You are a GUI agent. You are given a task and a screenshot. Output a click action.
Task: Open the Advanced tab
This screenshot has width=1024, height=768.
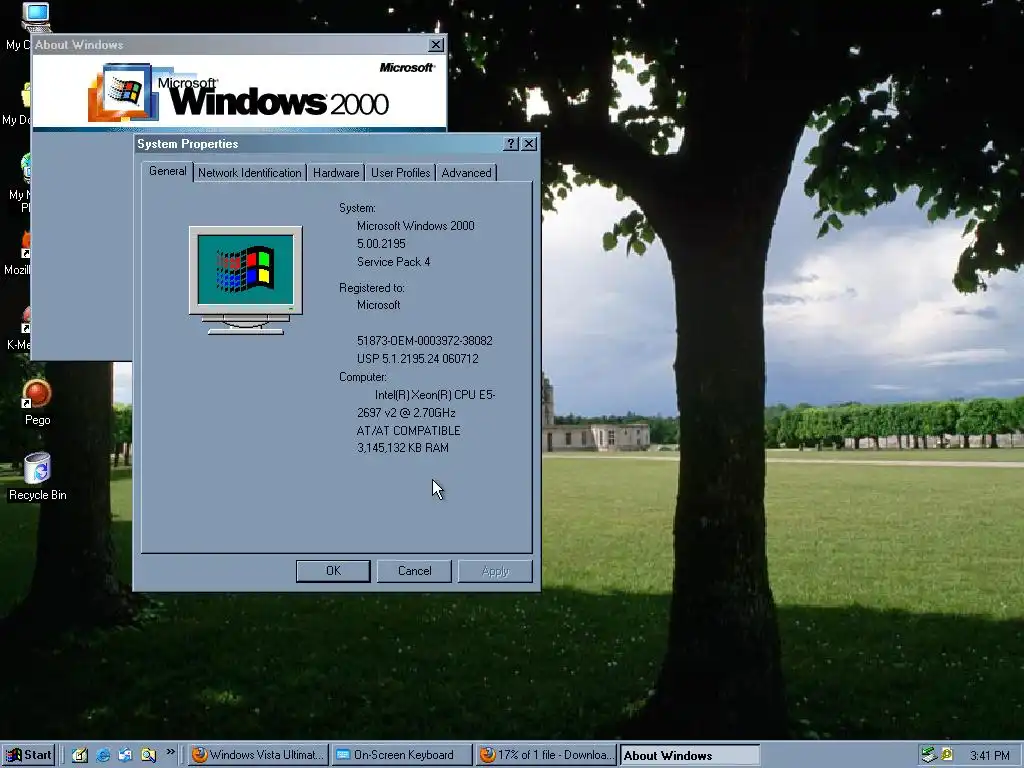466,173
